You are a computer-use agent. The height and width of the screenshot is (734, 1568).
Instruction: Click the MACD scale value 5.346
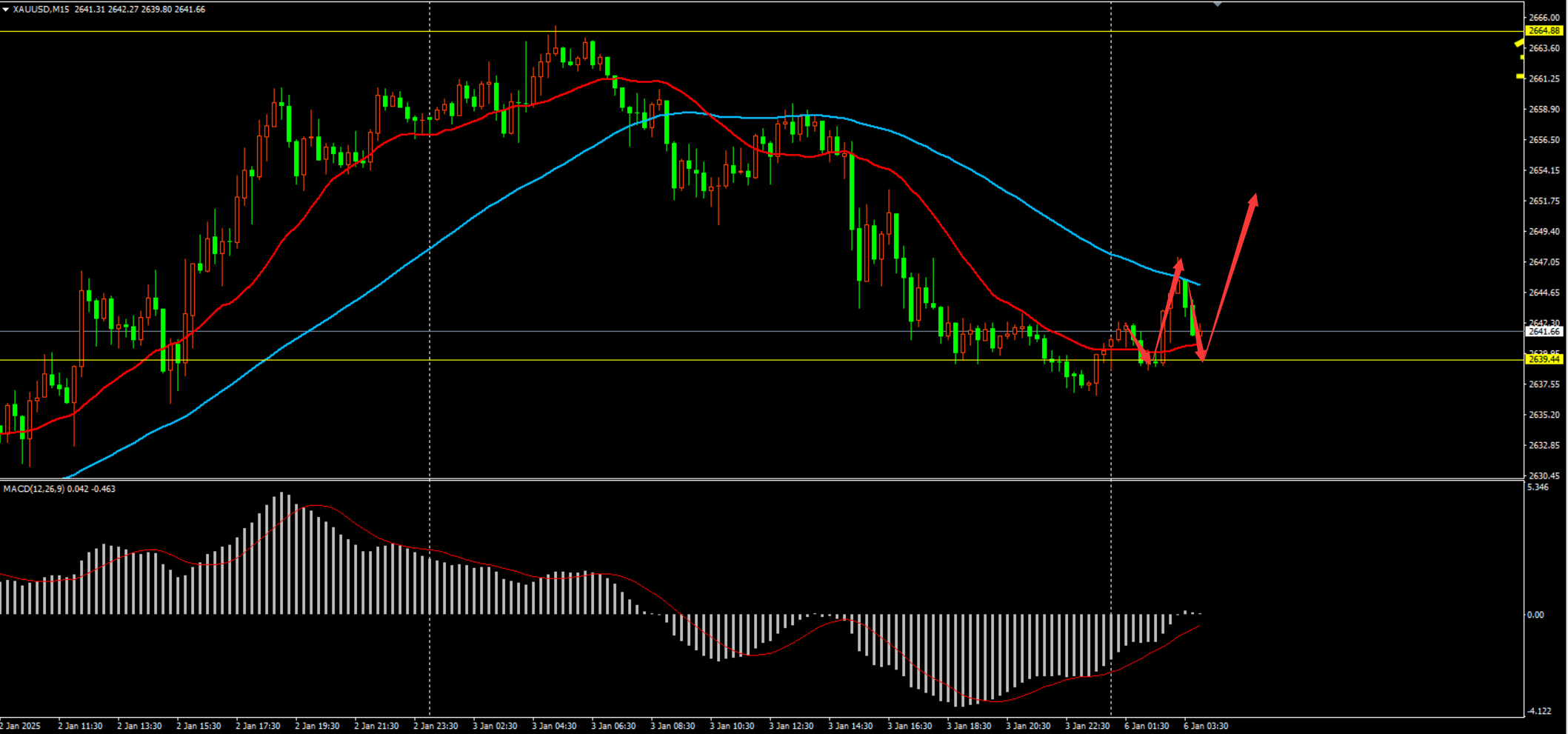tap(1538, 487)
